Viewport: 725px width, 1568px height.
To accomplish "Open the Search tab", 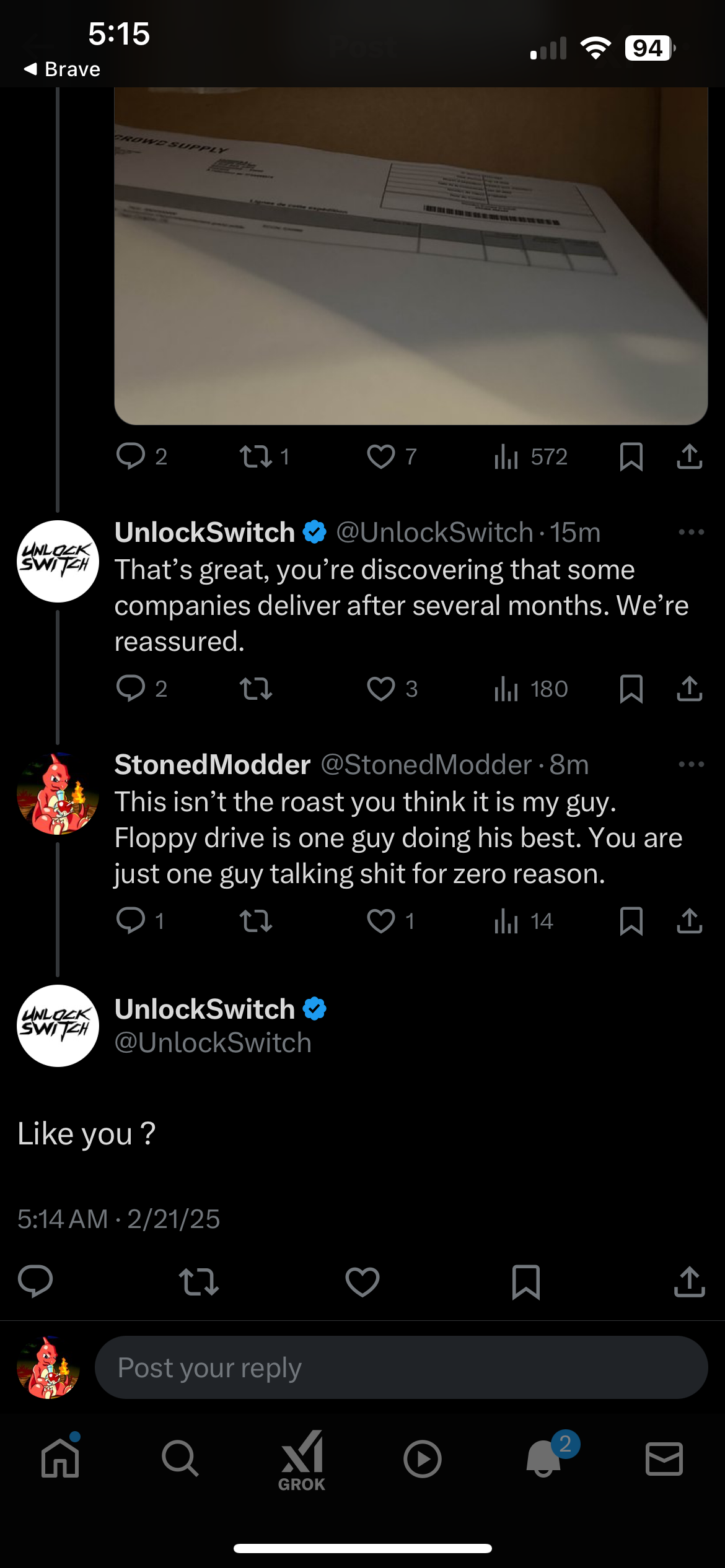I will pos(180,1459).
